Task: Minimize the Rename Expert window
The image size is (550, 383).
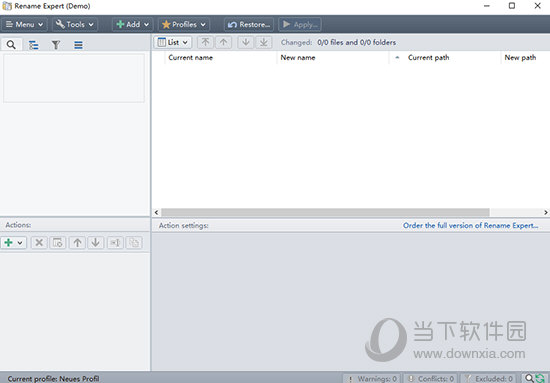Action: 487,6
